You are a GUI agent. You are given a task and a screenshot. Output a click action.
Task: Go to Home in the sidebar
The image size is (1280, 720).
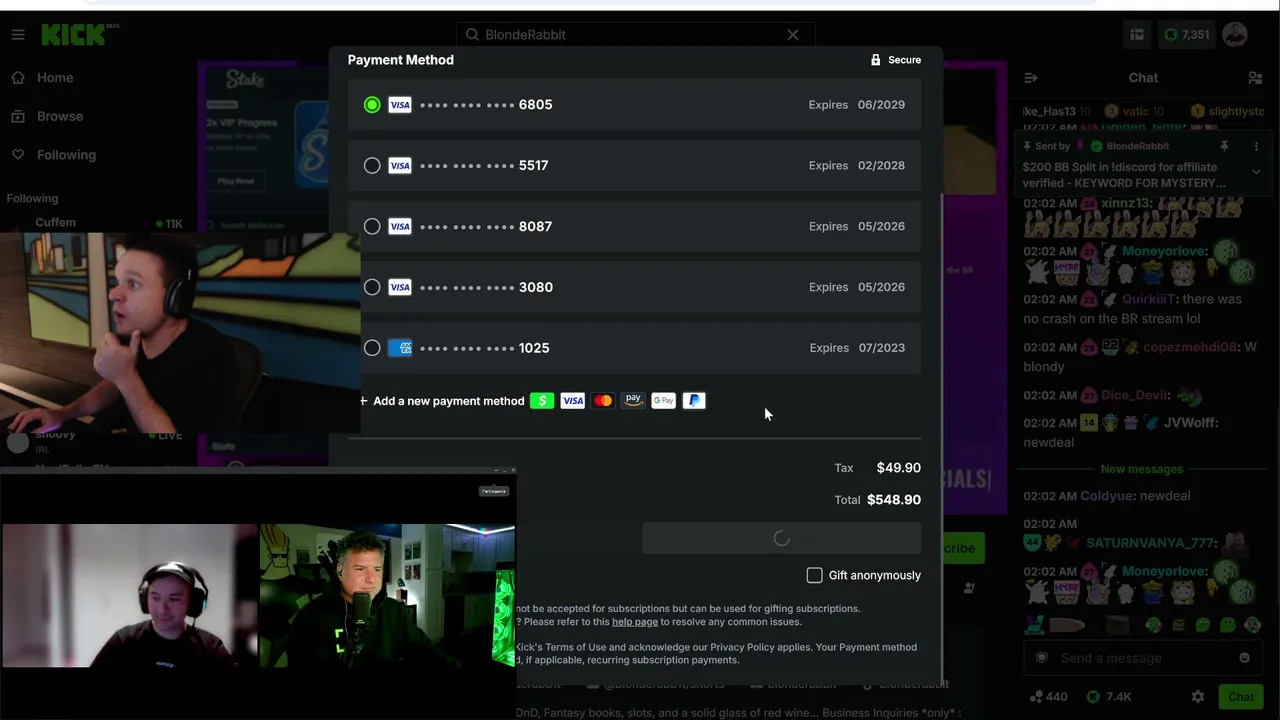click(x=55, y=78)
